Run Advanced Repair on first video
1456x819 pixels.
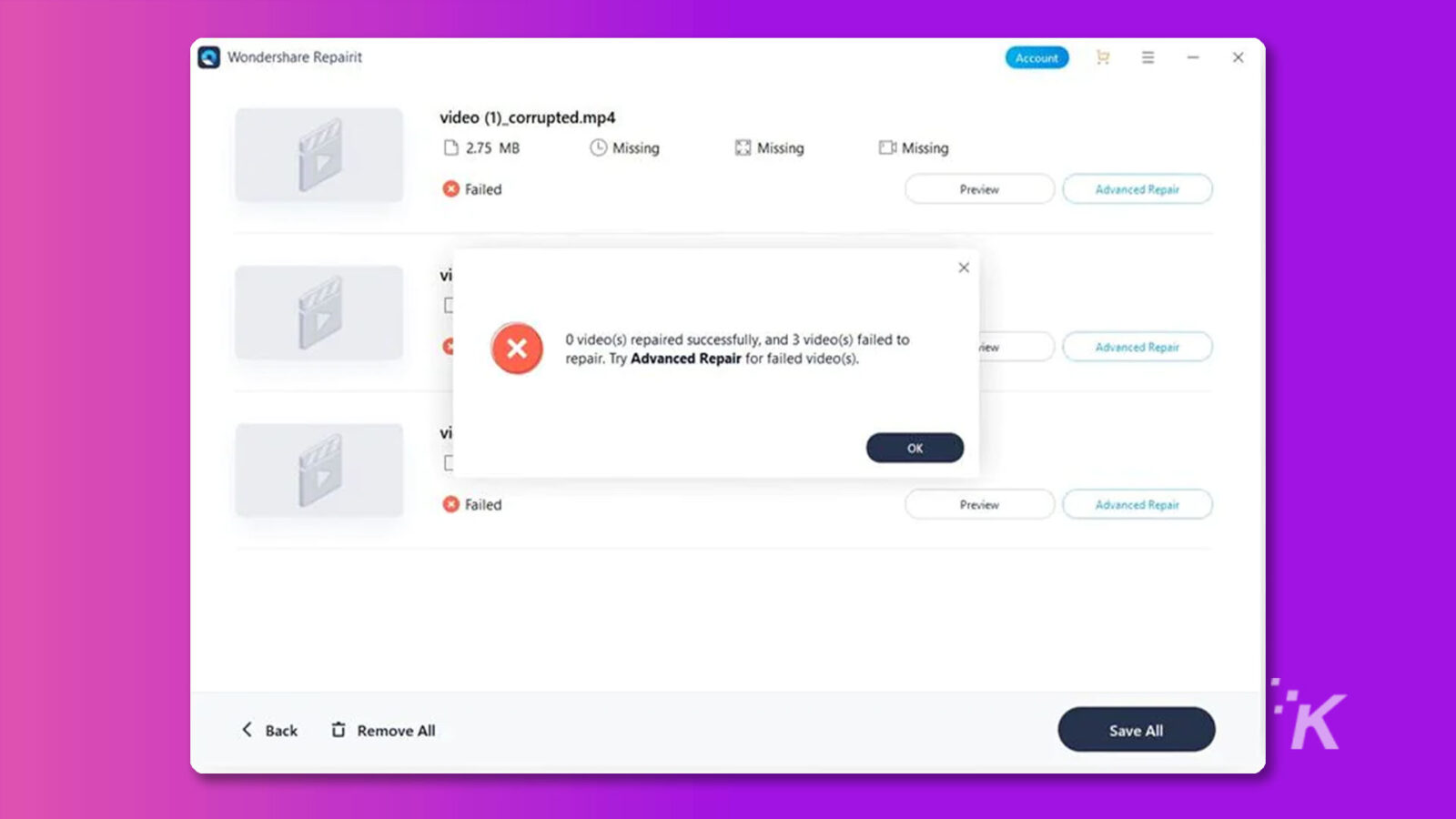(1137, 189)
